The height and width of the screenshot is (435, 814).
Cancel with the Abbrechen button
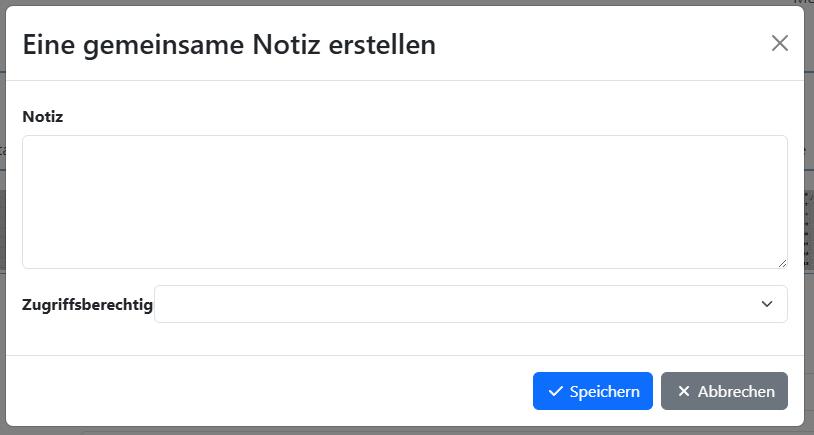[724, 391]
